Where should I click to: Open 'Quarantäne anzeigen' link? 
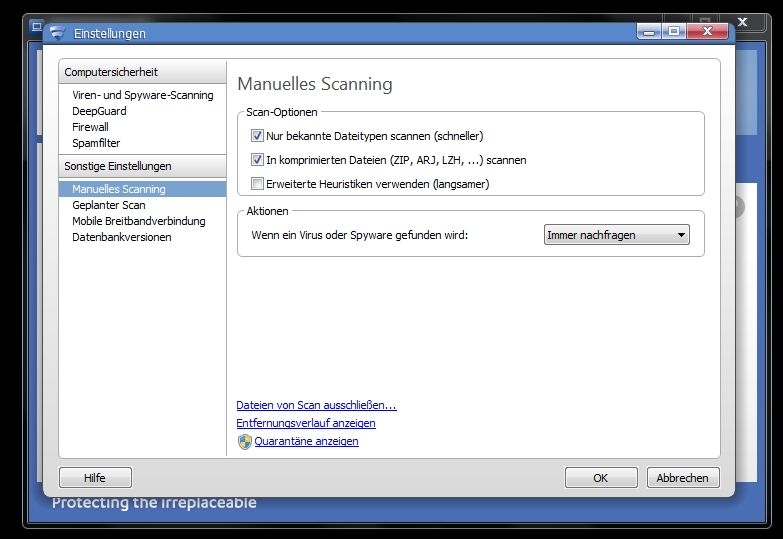pyautogui.click(x=306, y=441)
